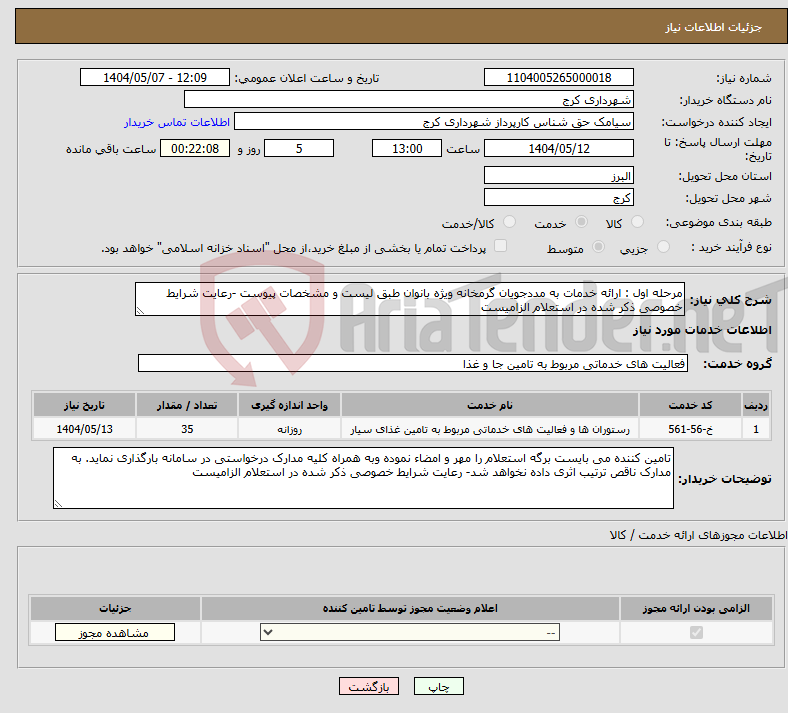Viewport: 788px width, 713px height.
Task: Click the الزامی بودن ارائه مجوز column header
Action: pyautogui.click(x=696, y=608)
